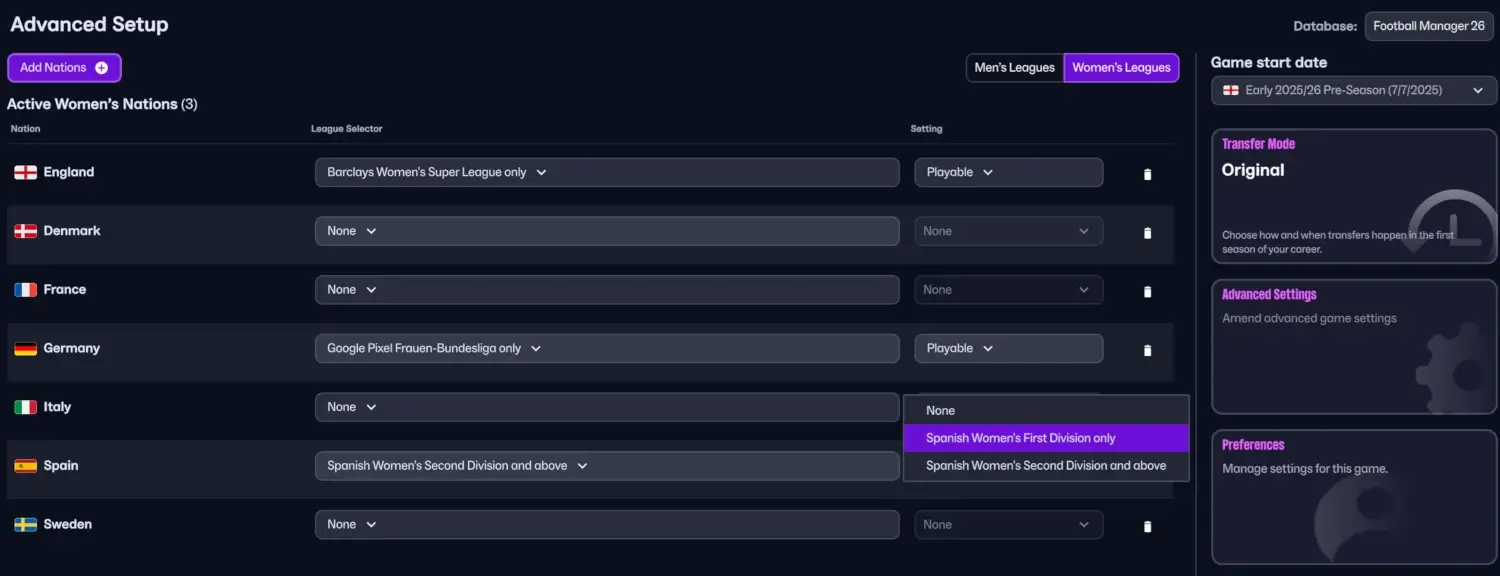The width and height of the screenshot is (1500, 576).
Task: Click the Setting column header
Action: [x=926, y=129]
